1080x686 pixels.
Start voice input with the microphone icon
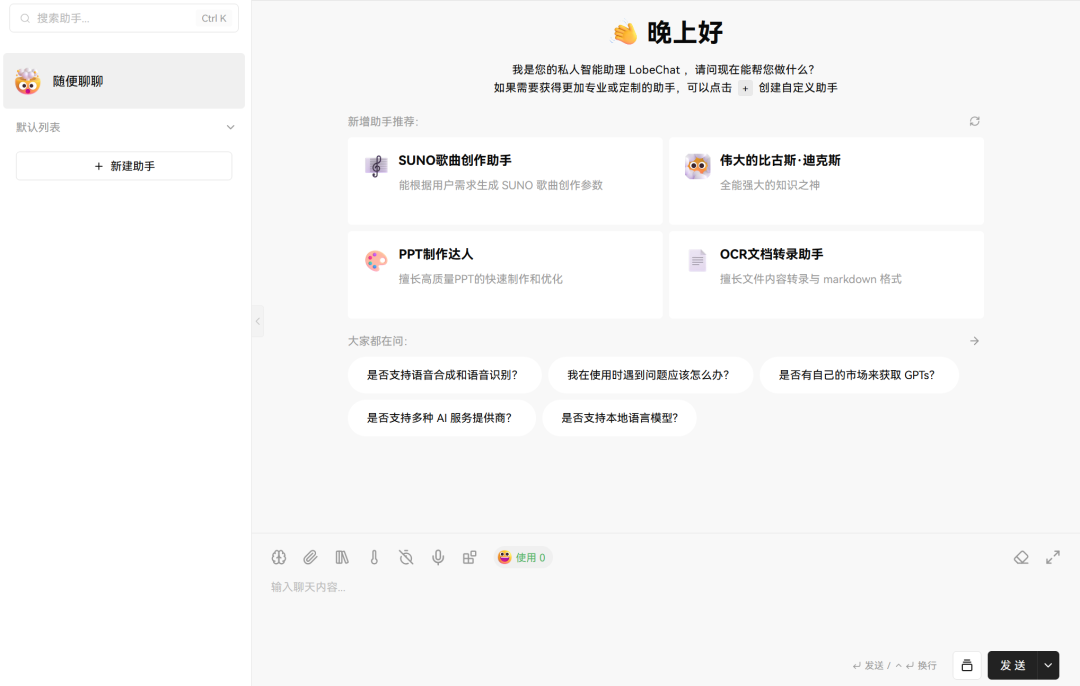coord(438,557)
